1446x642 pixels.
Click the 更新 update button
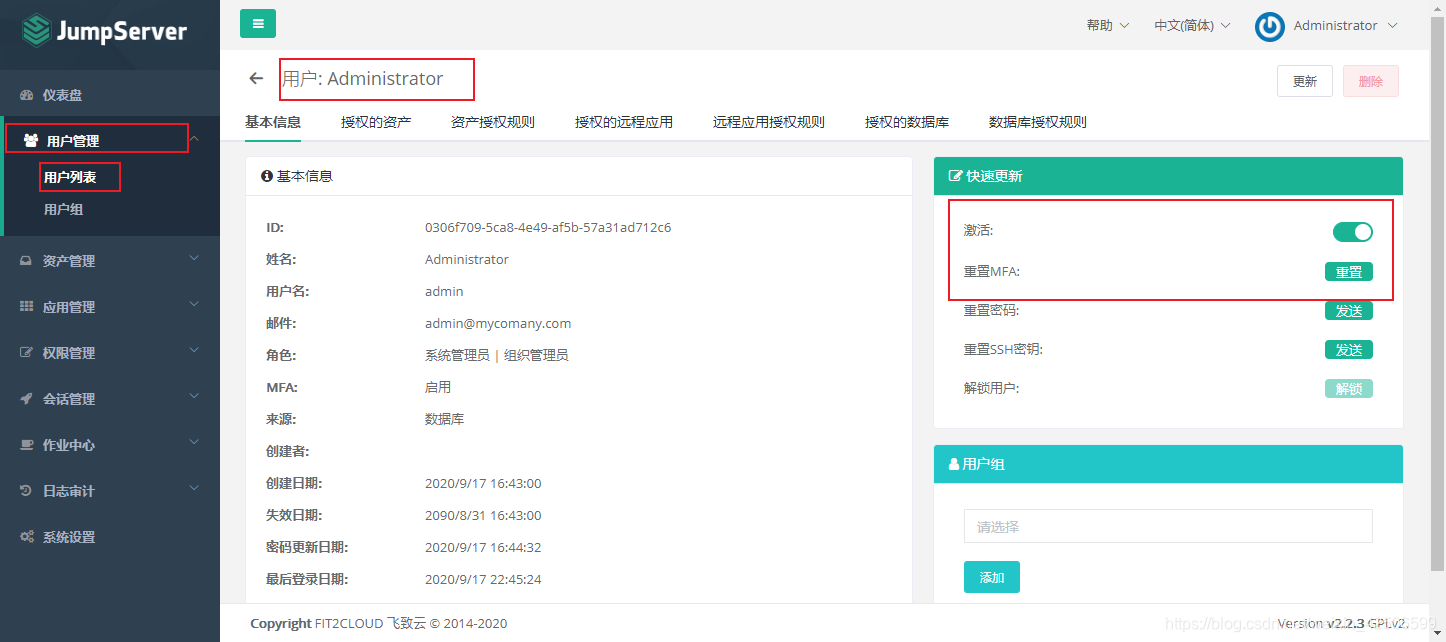[x=1305, y=81]
